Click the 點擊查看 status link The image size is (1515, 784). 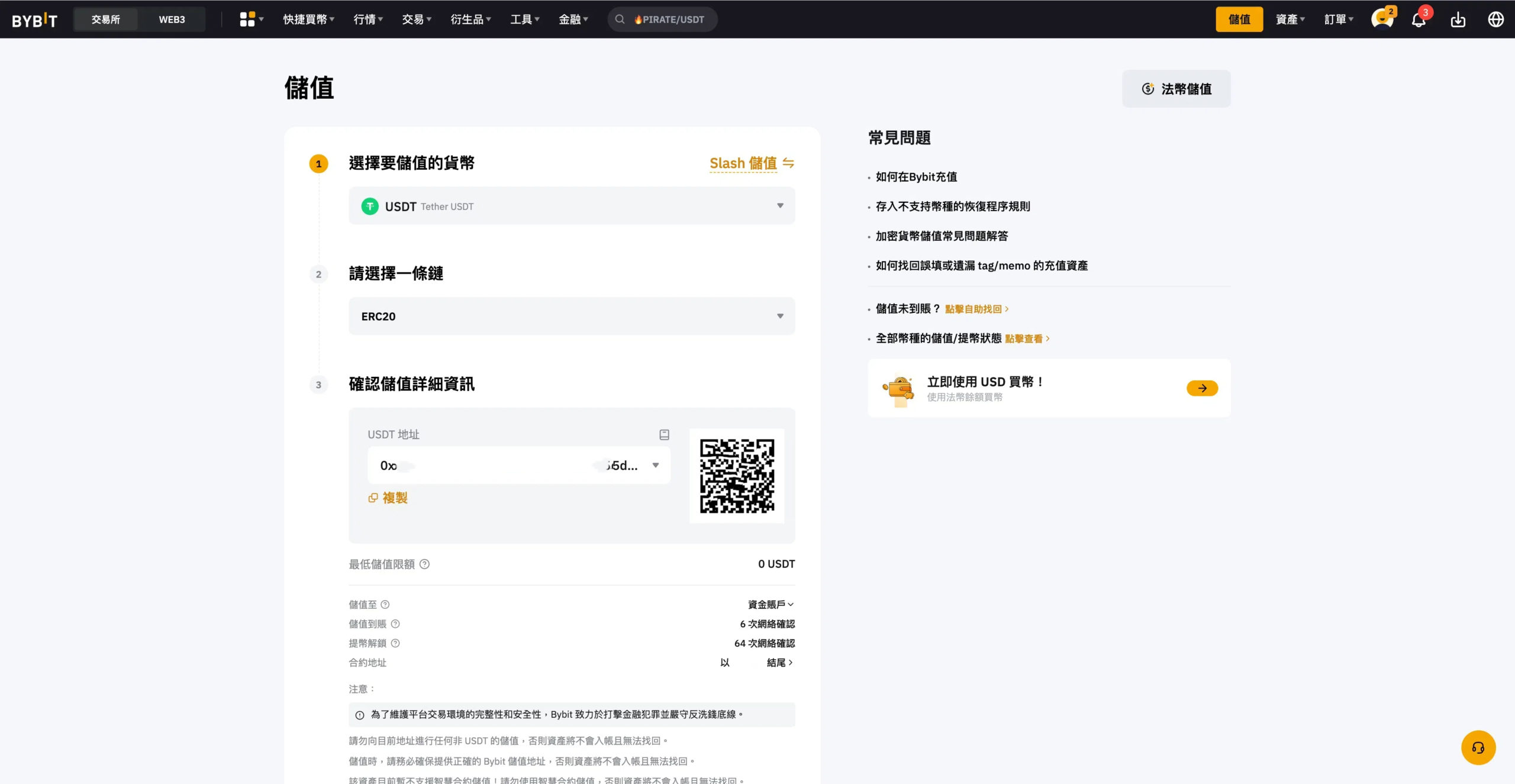tap(1027, 338)
